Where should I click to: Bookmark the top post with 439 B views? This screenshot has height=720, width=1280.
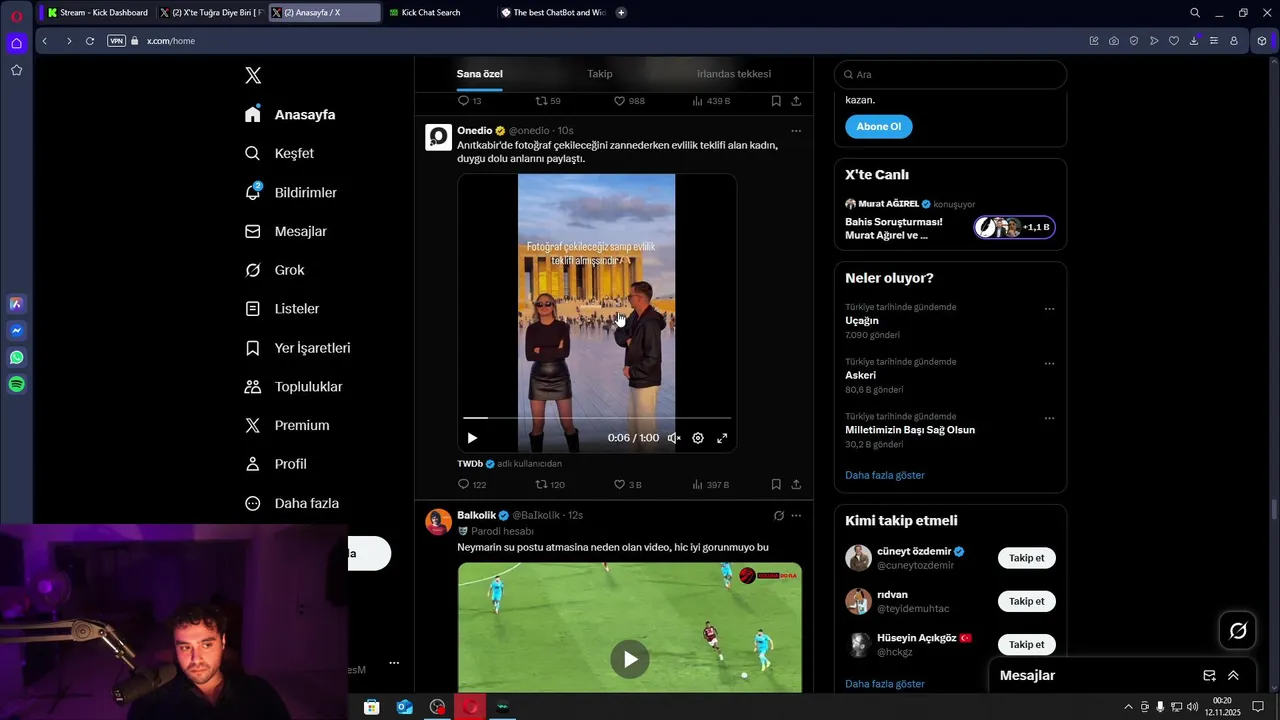[776, 101]
